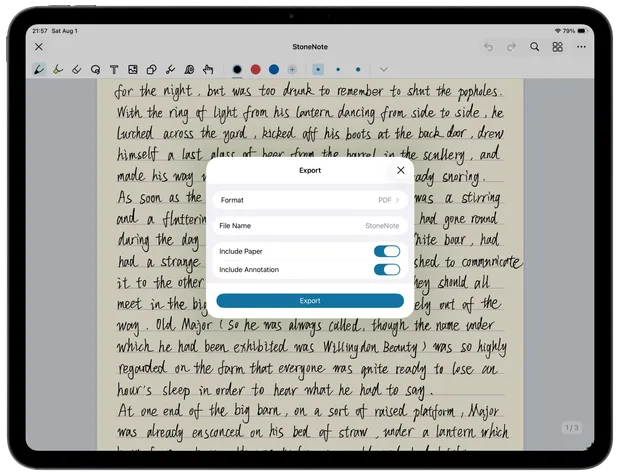Open the more options menu

(581, 47)
